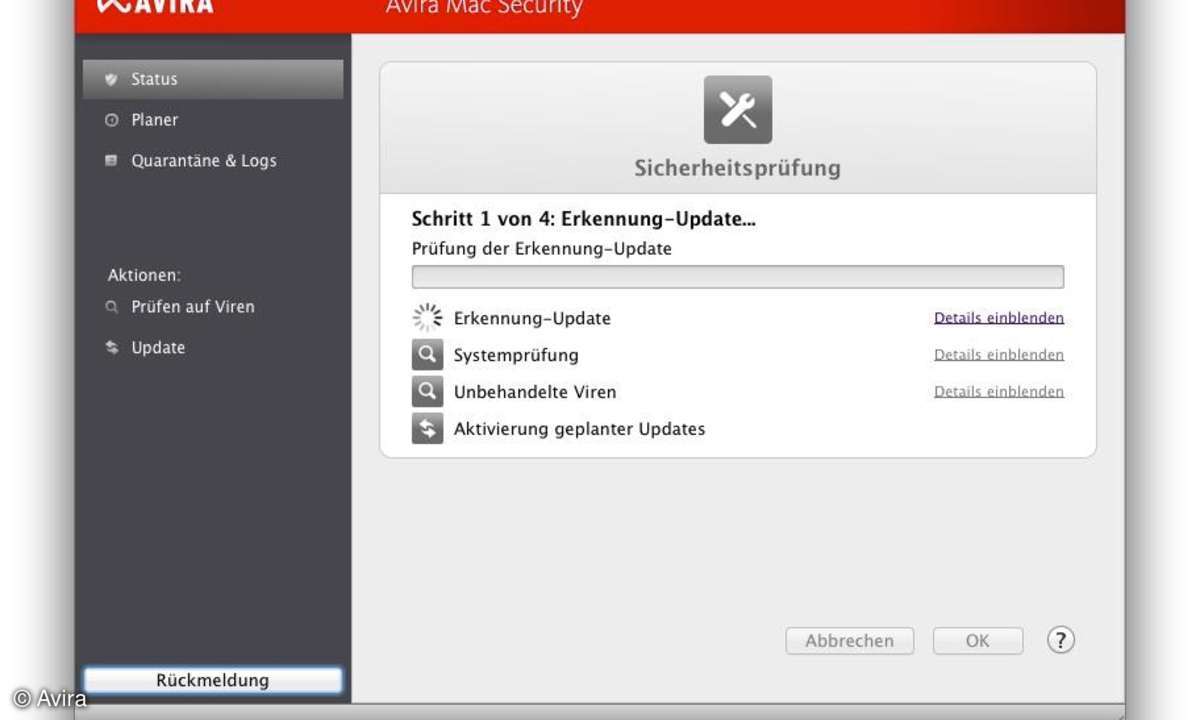Open help with the question mark button
1200x720 pixels.
click(x=1061, y=640)
